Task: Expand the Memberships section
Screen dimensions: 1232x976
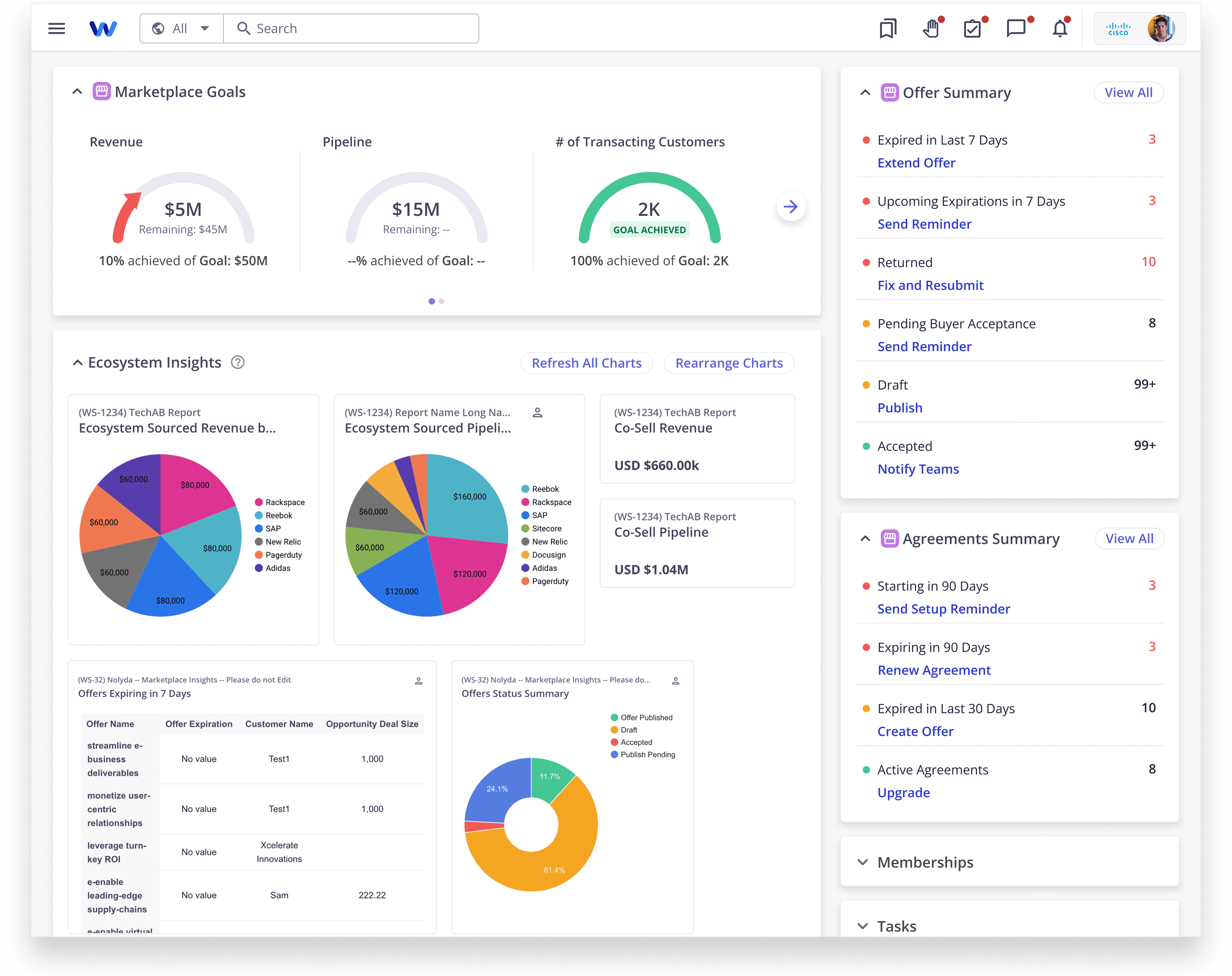Action: click(x=863, y=862)
